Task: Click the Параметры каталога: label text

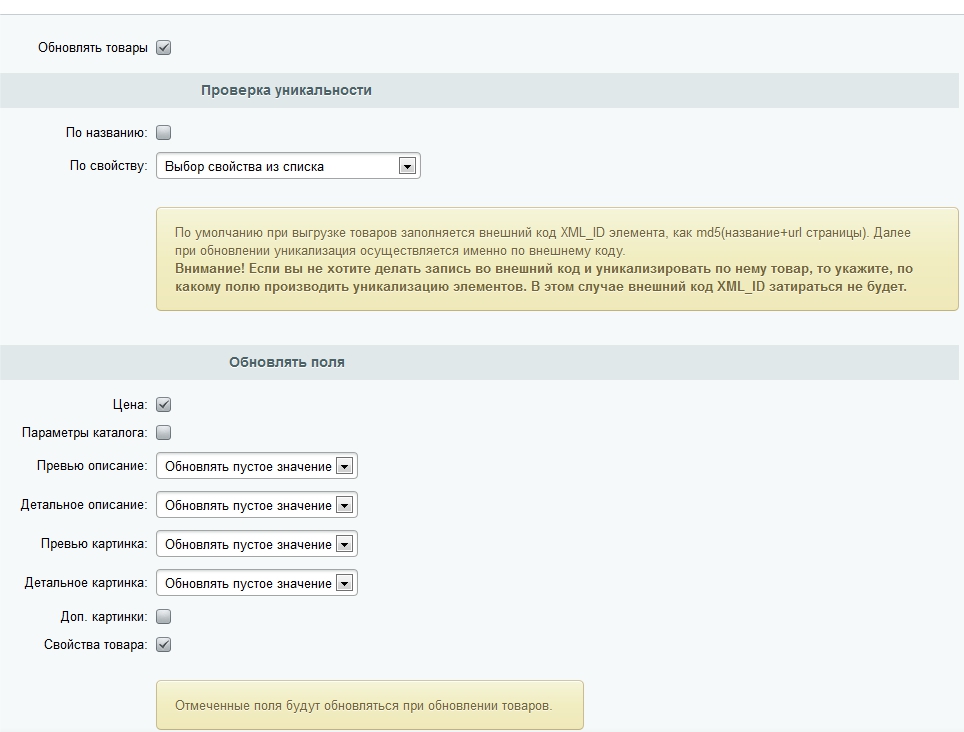Action: (x=85, y=433)
